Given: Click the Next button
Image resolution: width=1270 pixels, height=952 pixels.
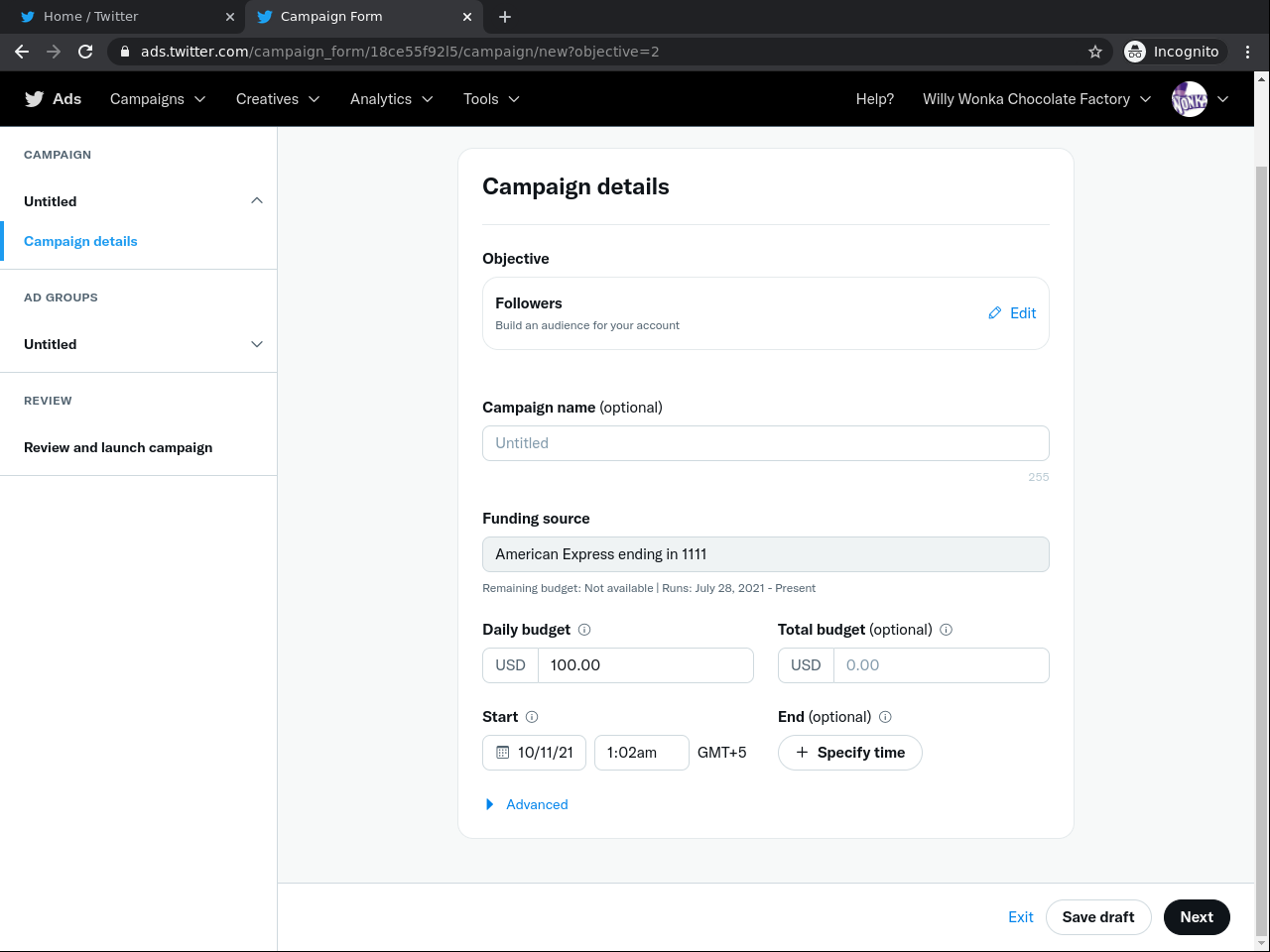Looking at the screenshot, I should [1197, 917].
